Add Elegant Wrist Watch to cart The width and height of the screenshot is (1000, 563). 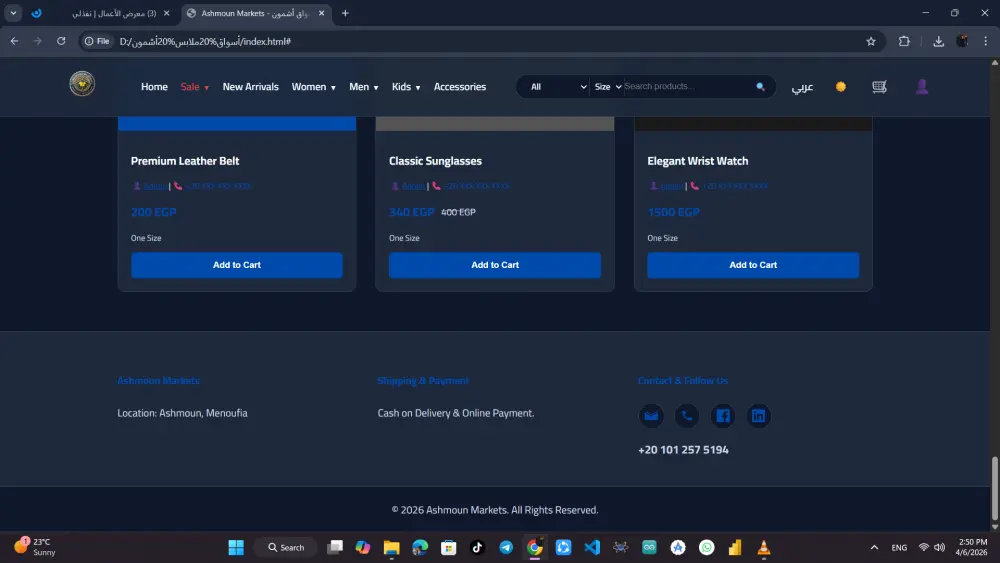pos(753,265)
